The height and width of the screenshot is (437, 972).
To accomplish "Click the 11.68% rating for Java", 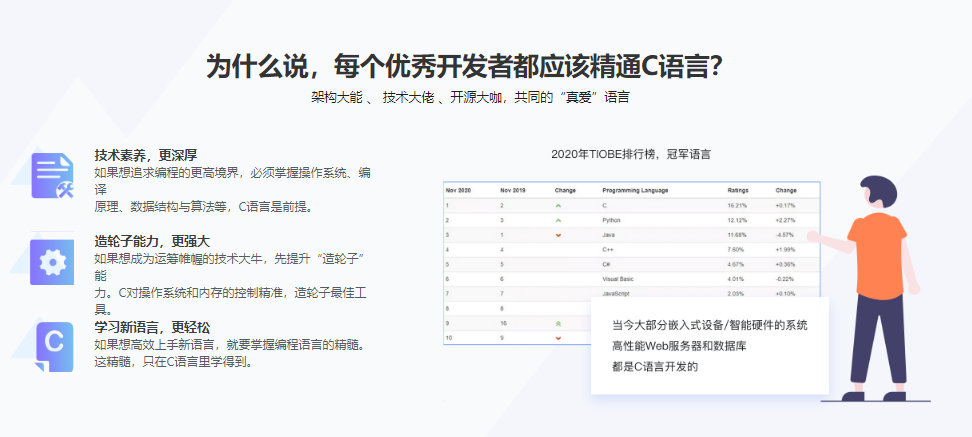I will tap(736, 235).
